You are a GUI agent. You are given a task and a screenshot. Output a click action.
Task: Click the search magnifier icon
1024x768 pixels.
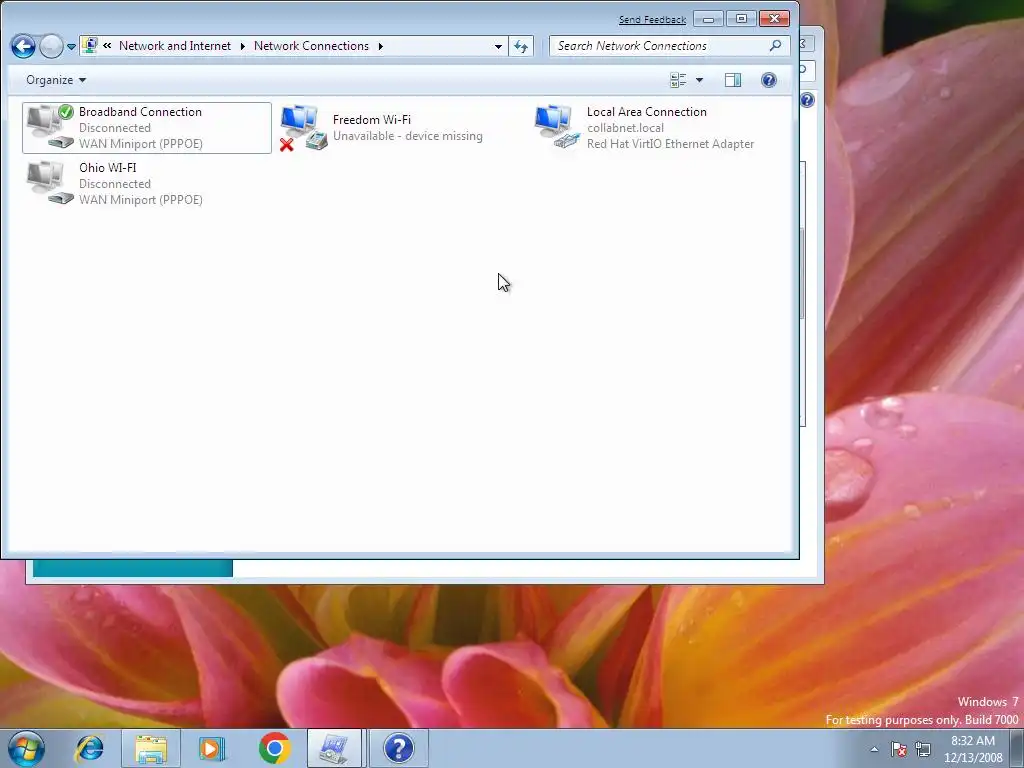click(x=775, y=46)
